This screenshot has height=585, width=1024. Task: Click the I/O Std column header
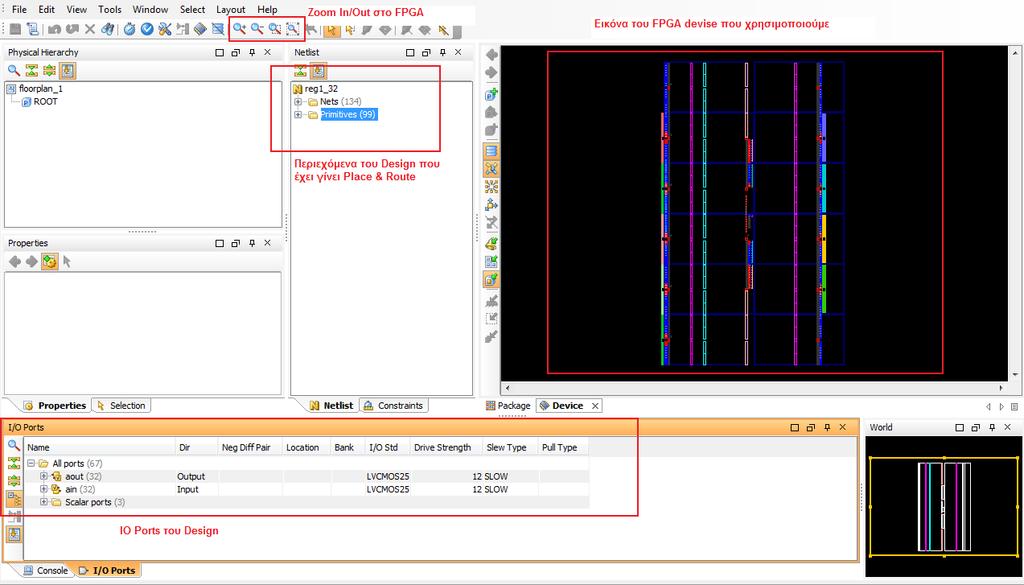[x=386, y=447]
